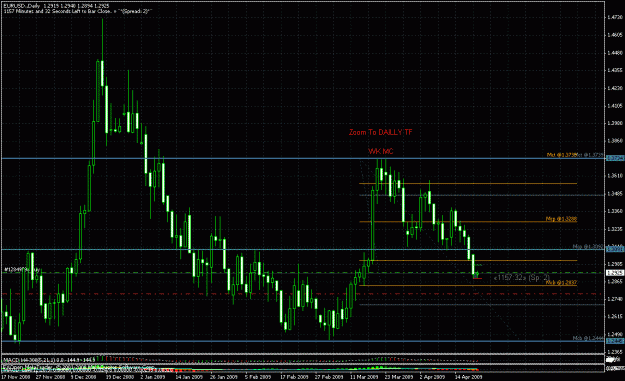Click the '19 Dec 2008' date on the time axis
The image size is (625, 381).
(120, 377)
